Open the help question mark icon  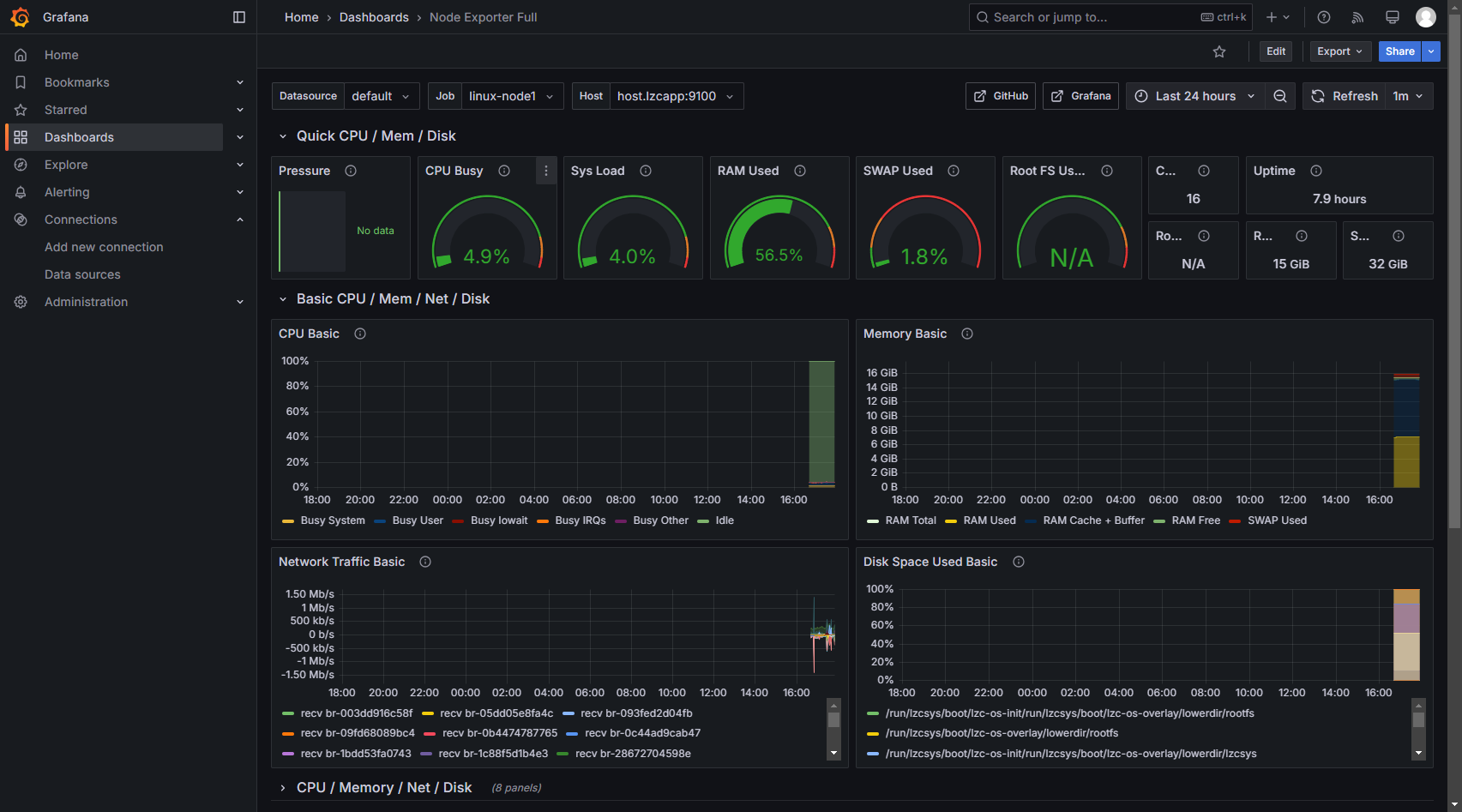[1324, 17]
